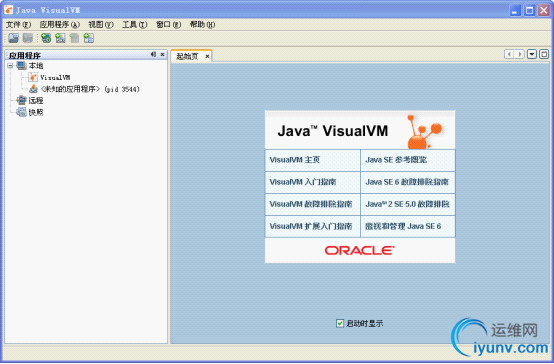Image resolution: width=554 pixels, height=364 pixels.
Task: Open the VisualVM 扩展入门指南 link
Action: tap(311, 227)
